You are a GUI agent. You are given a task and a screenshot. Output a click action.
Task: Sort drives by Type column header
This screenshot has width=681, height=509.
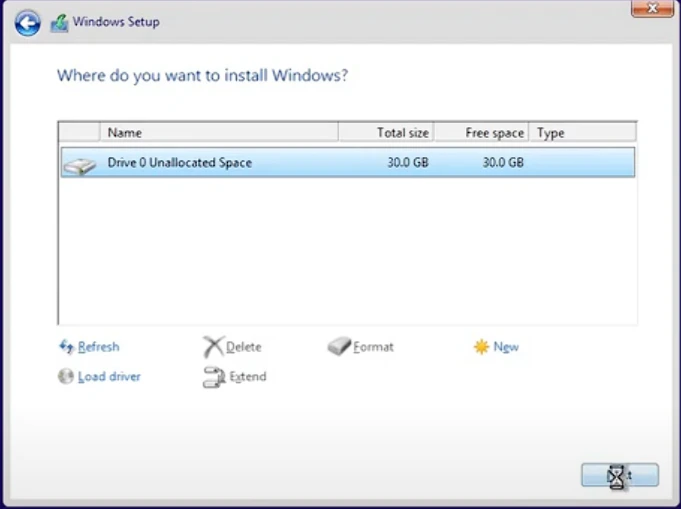(583, 132)
